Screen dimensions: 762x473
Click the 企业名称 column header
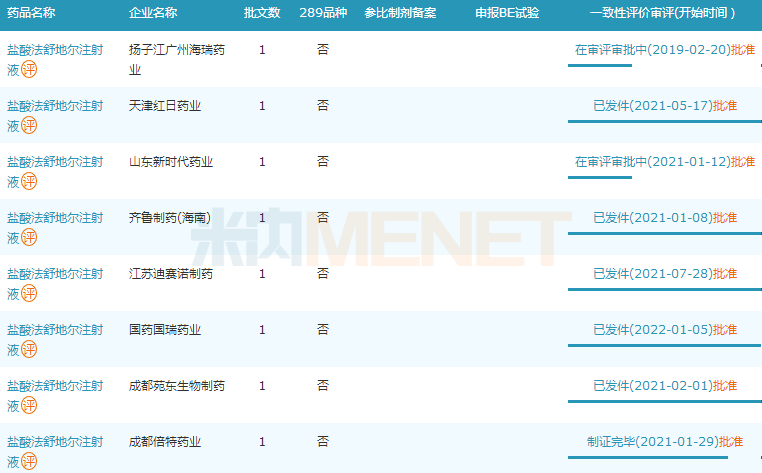pos(153,14)
